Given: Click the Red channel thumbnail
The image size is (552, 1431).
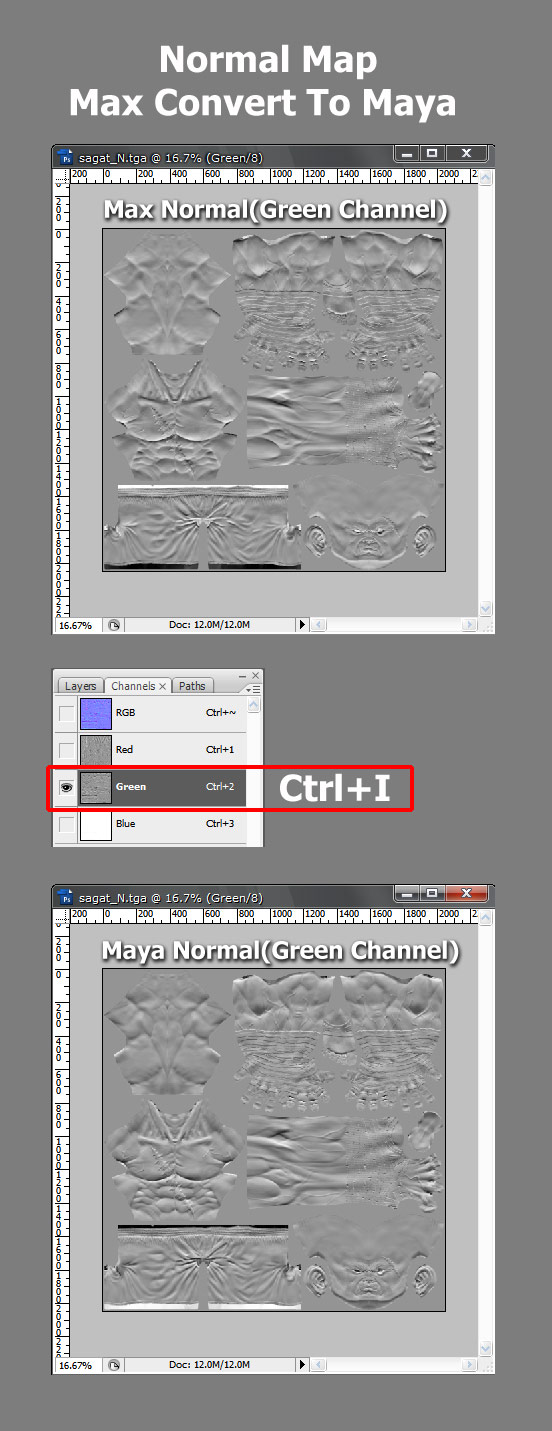Looking at the screenshot, I should coord(95,750).
